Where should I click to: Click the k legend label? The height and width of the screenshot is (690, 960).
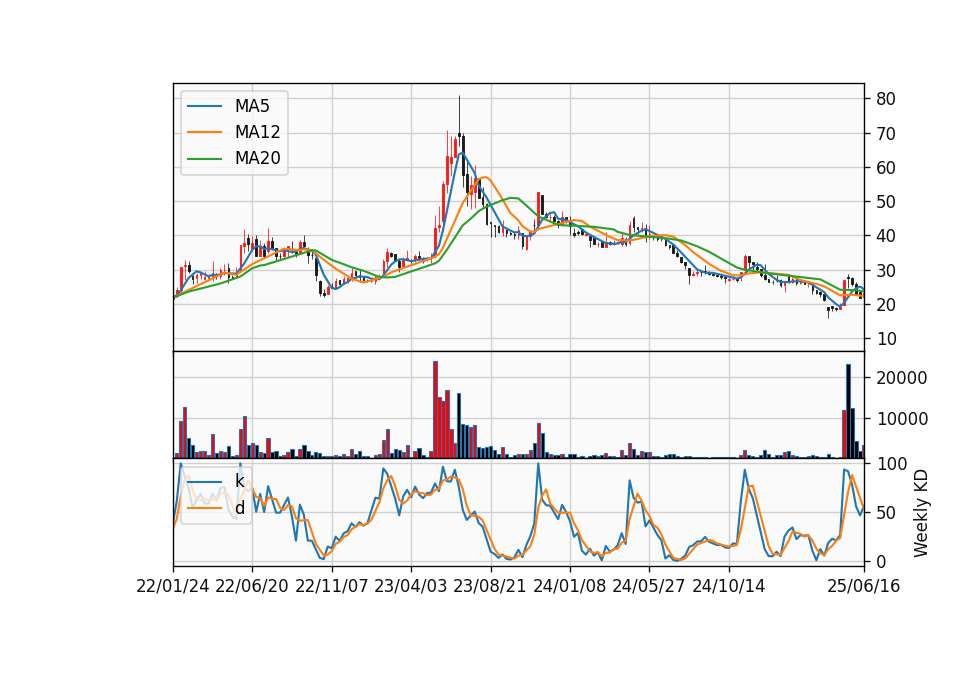[x=239, y=481]
